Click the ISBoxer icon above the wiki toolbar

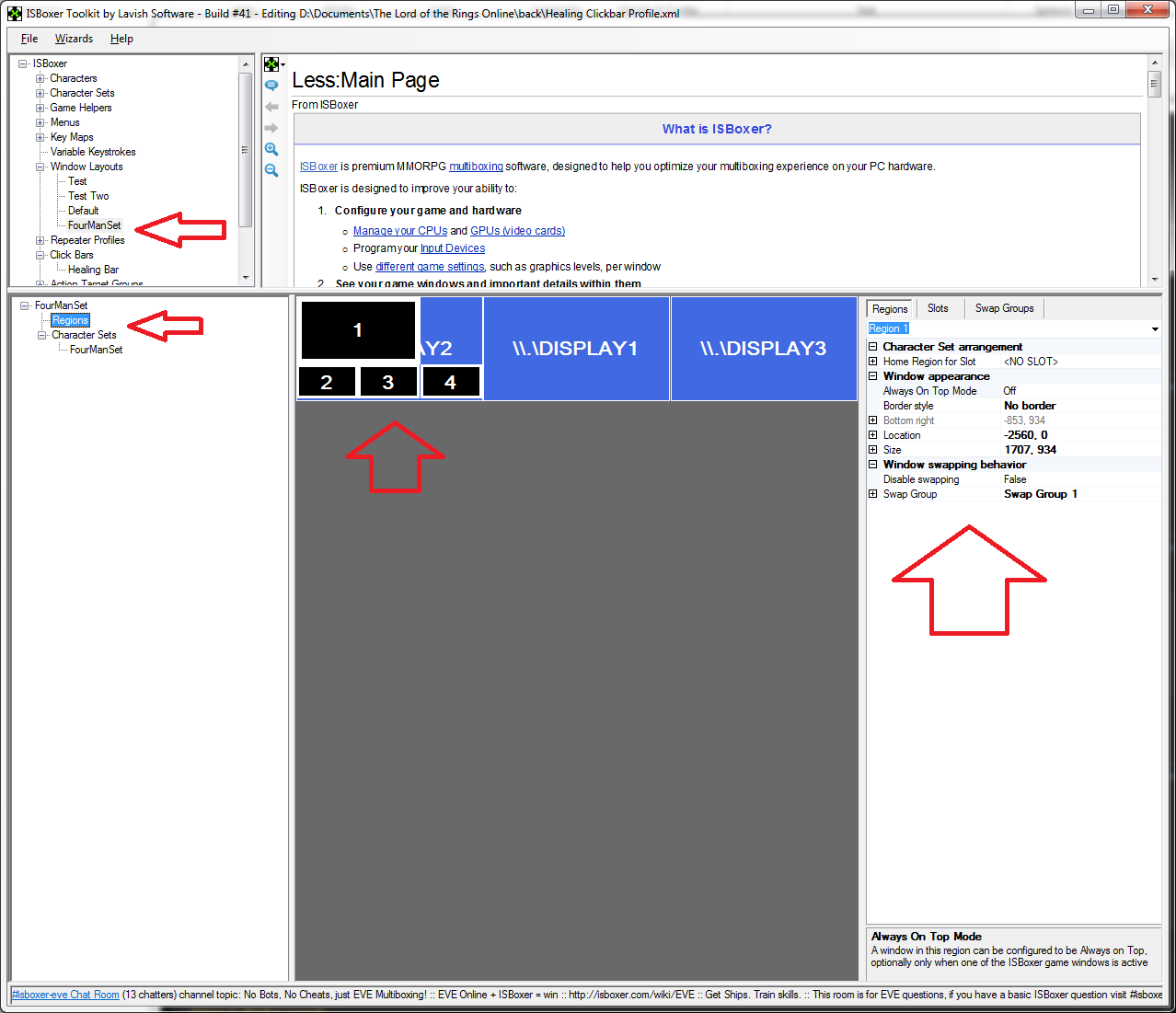tap(271, 64)
